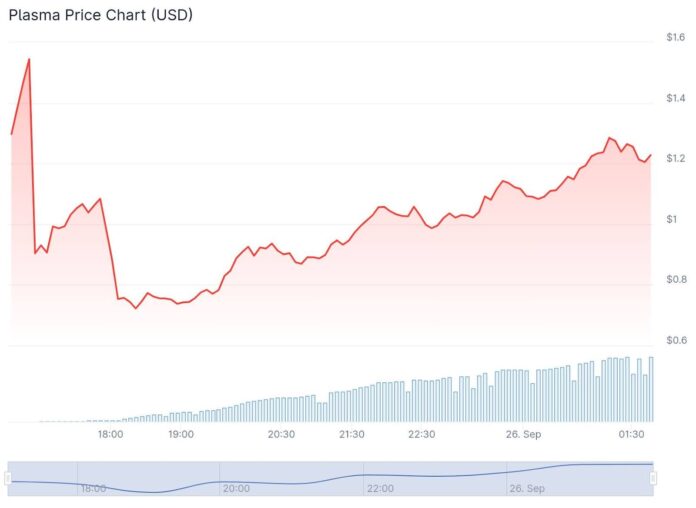Click the Plasma Price Chart (USD) title
The image size is (696, 508).
coord(101,15)
